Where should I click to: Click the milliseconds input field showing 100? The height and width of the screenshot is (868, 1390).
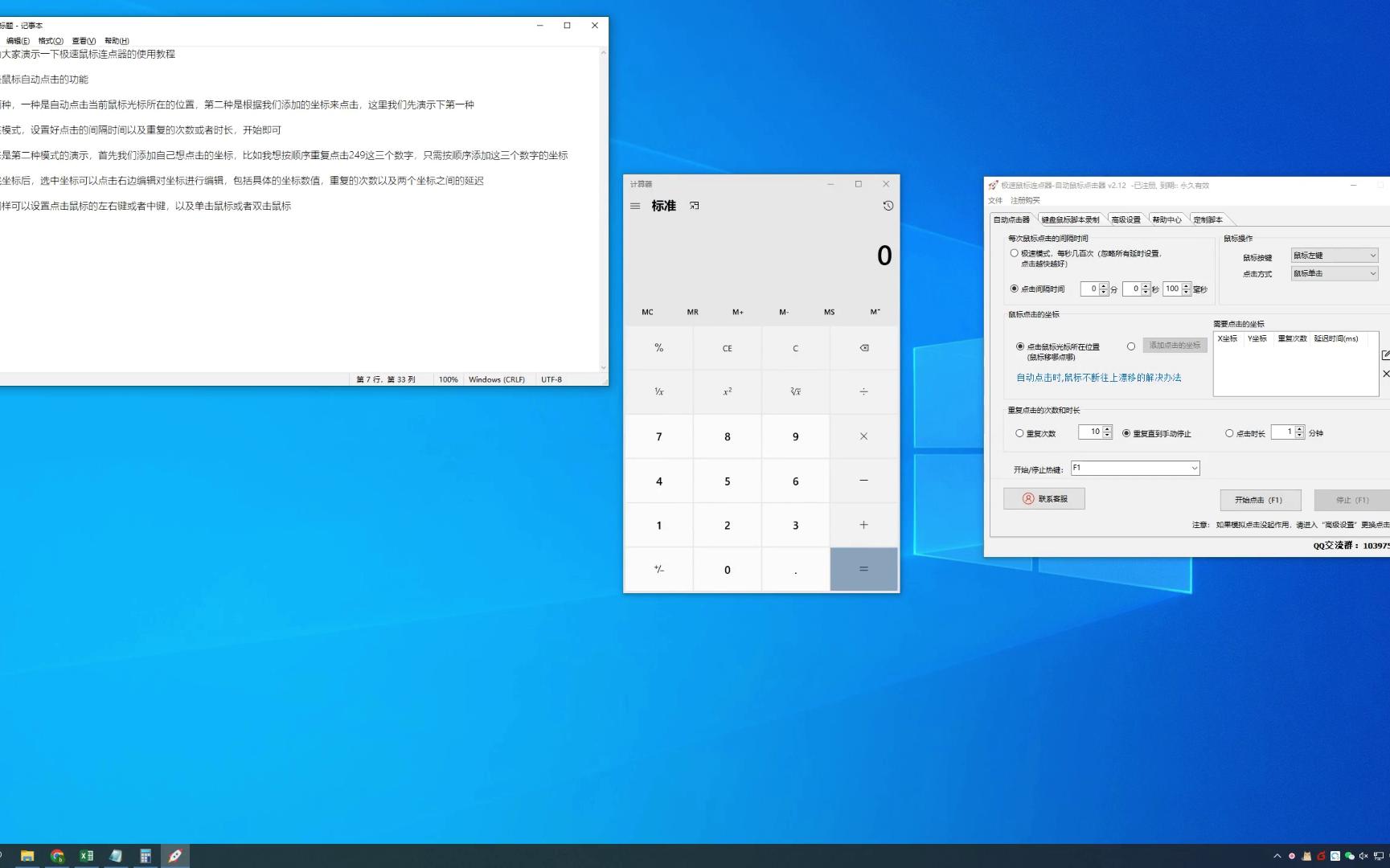[1172, 289]
